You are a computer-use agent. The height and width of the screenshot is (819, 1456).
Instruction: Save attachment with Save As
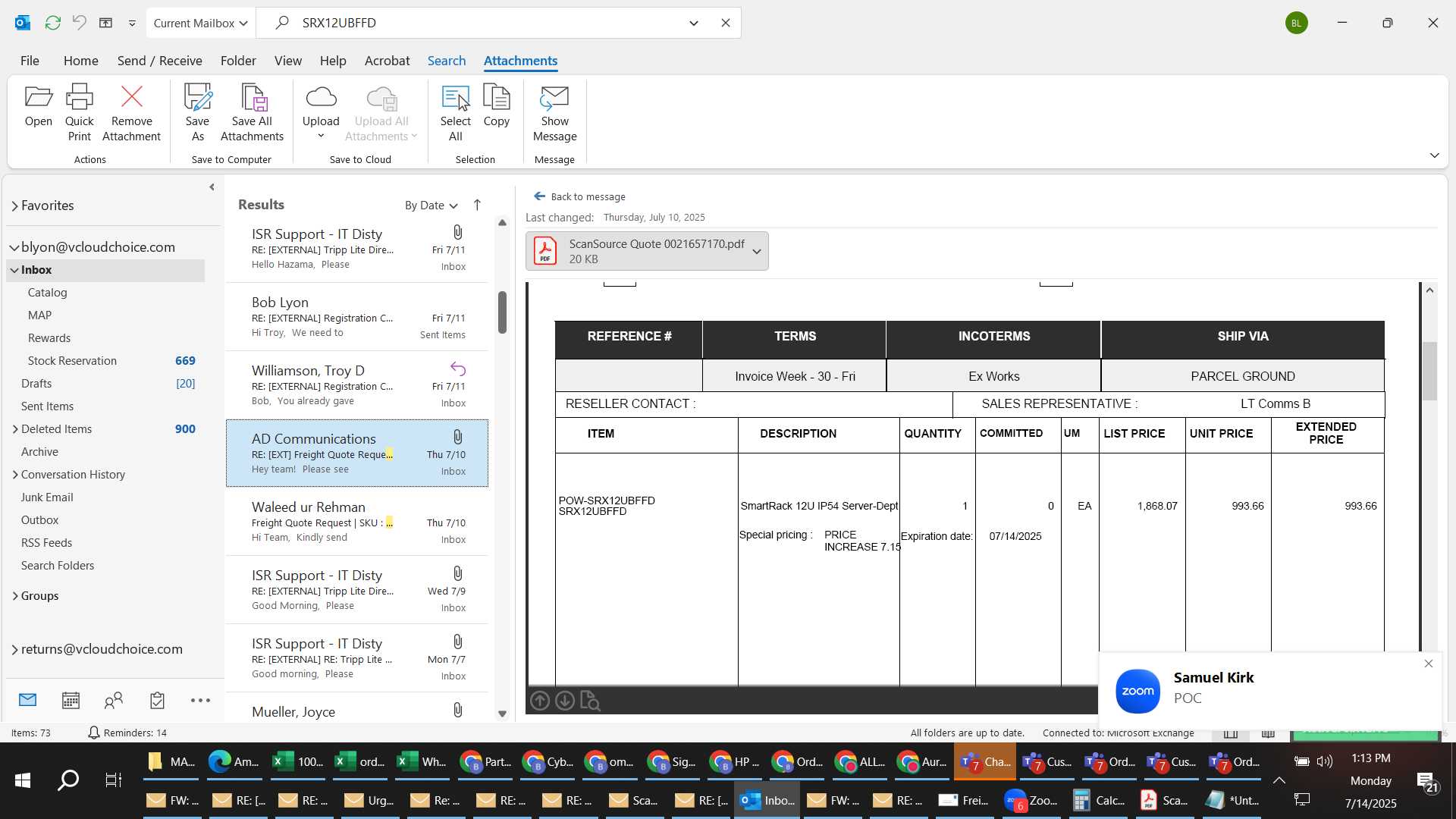pyautogui.click(x=197, y=112)
